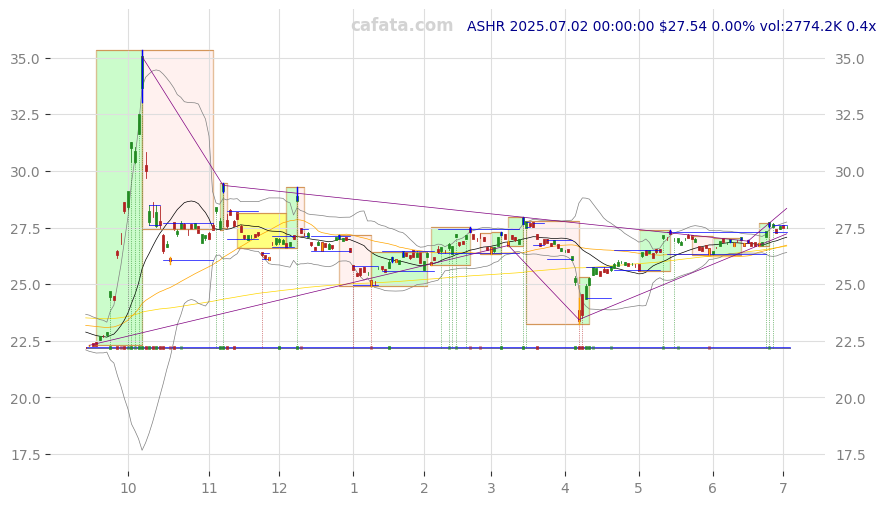Click the '35.0' label on the right axis
This screenshot has width=886, height=505.
(x=850, y=59)
